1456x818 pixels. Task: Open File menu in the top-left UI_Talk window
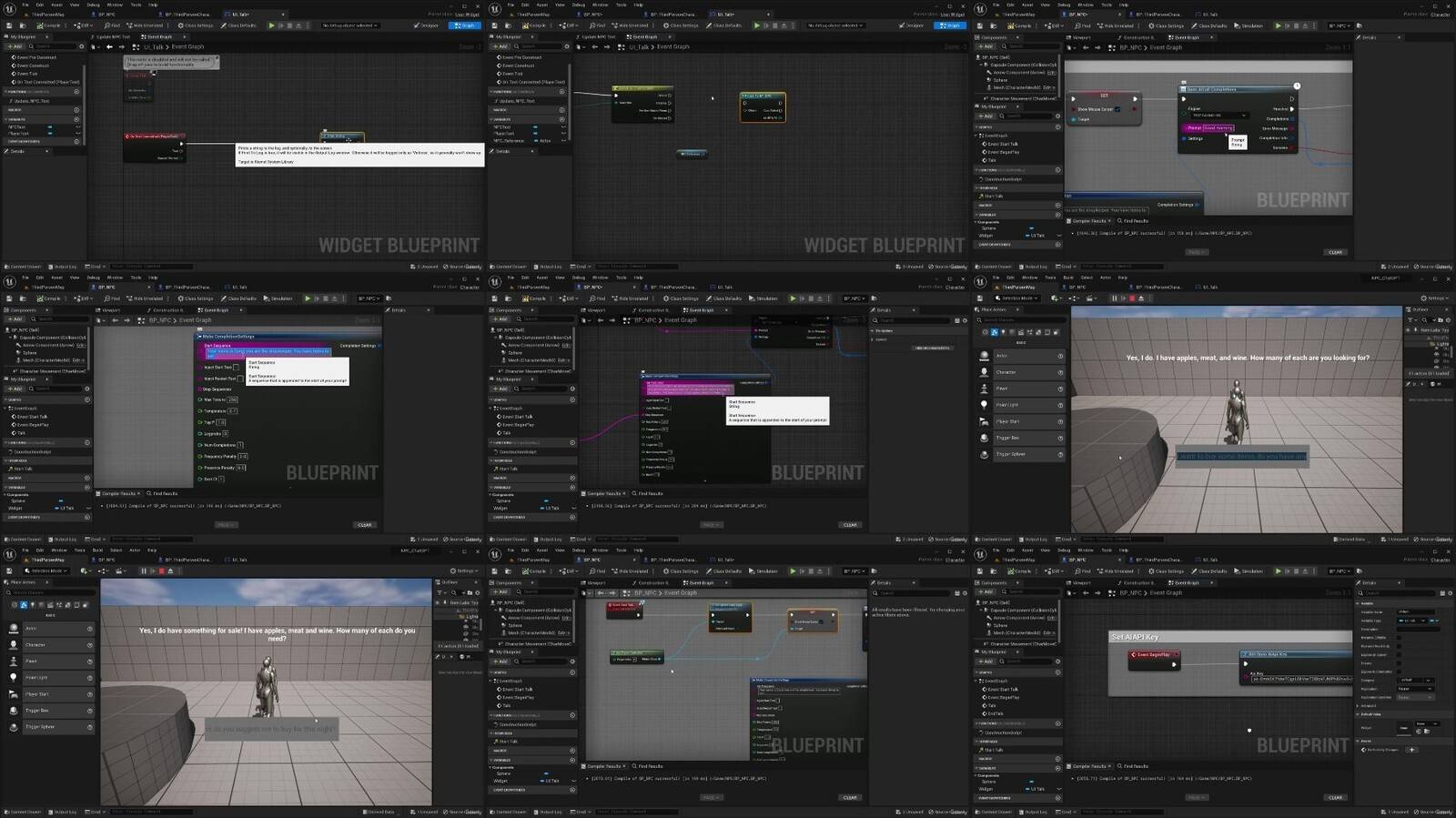click(25, 5)
